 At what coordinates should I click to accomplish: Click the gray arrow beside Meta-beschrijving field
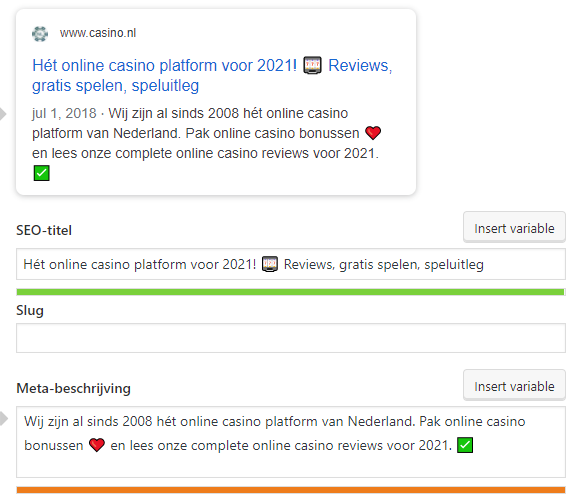(x=3, y=419)
